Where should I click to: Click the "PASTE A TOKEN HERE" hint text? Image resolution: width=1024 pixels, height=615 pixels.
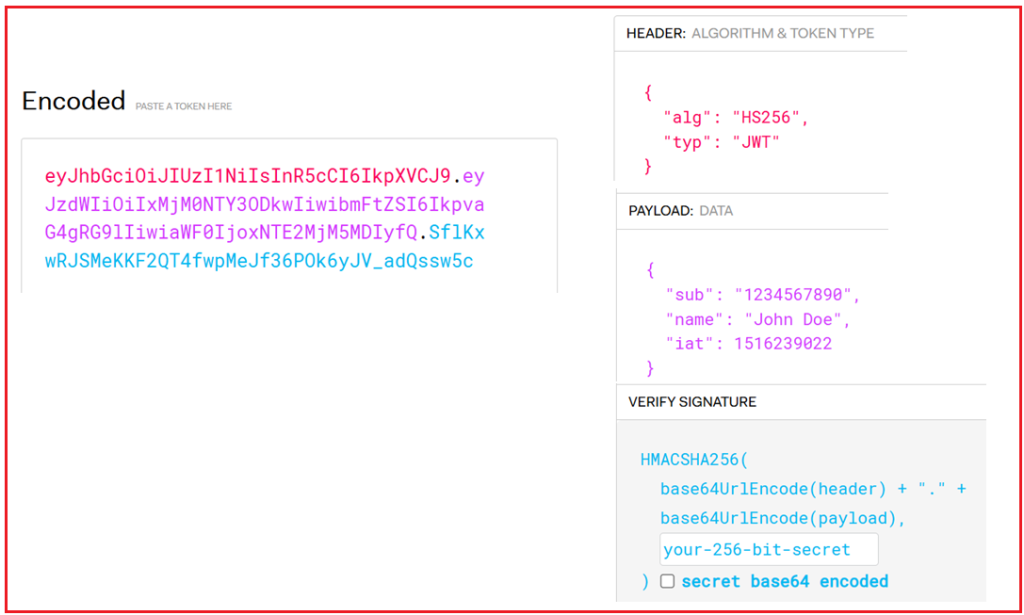tap(184, 106)
